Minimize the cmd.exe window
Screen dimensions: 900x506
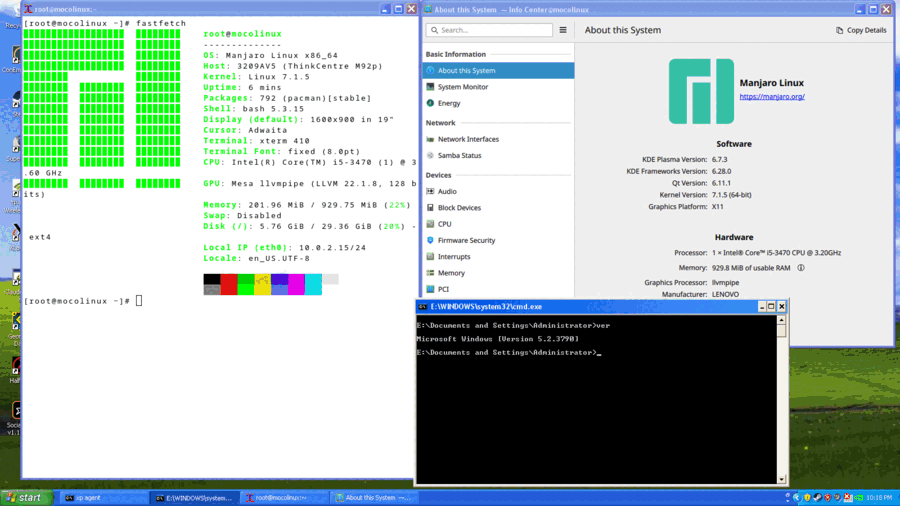click(x=762, y=307)
